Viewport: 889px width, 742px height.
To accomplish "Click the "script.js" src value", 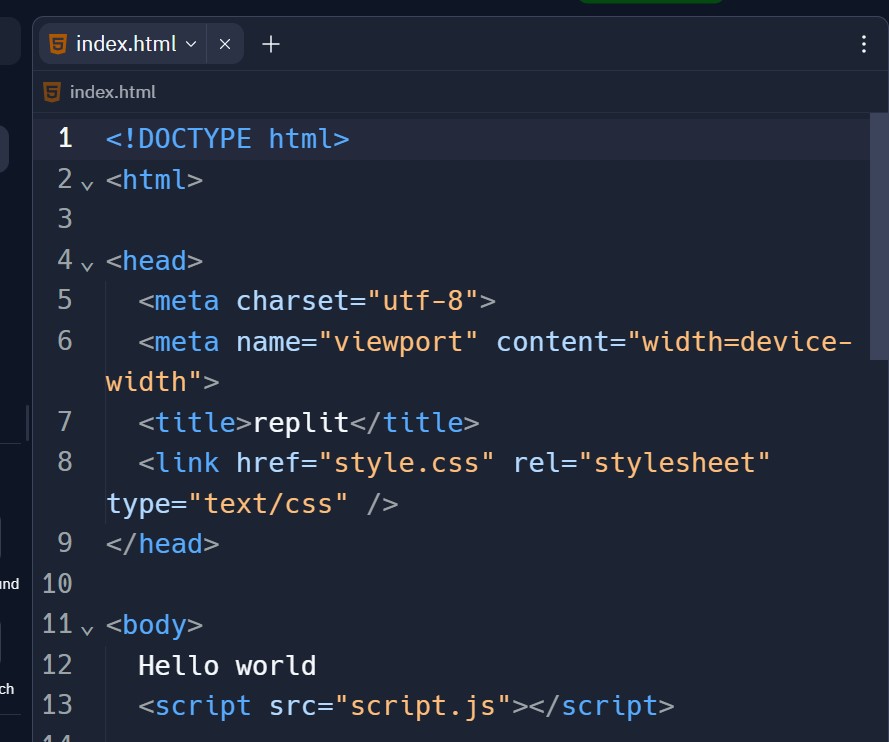I will (423, 705).
